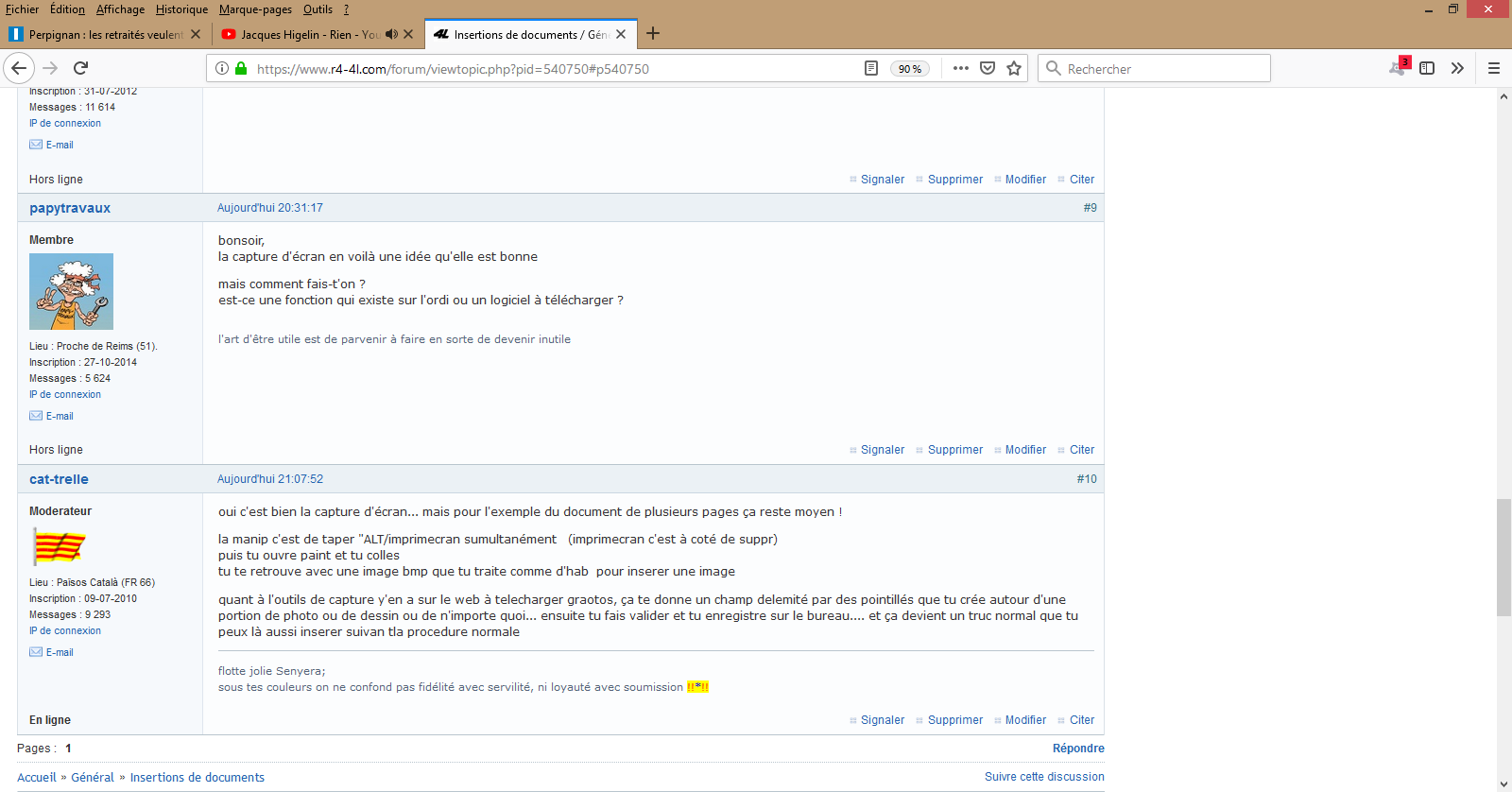Open the ? help menu
Viewport: 1512px width, 792px height.
346,9
